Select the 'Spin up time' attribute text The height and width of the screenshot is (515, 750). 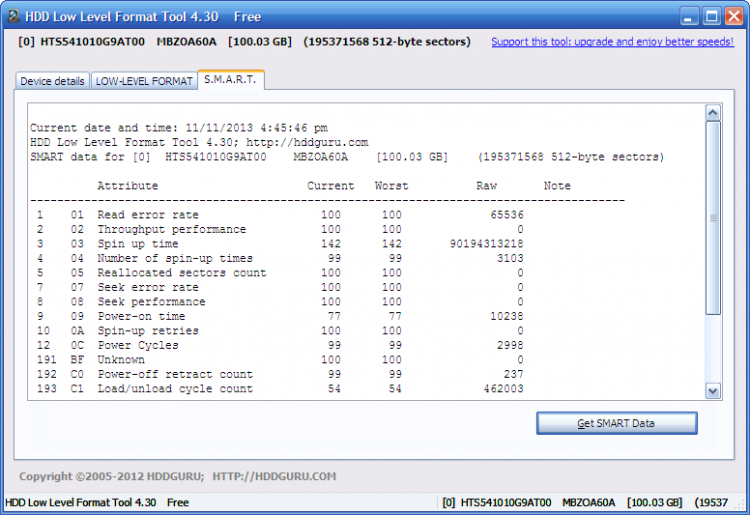click(138, 243)
